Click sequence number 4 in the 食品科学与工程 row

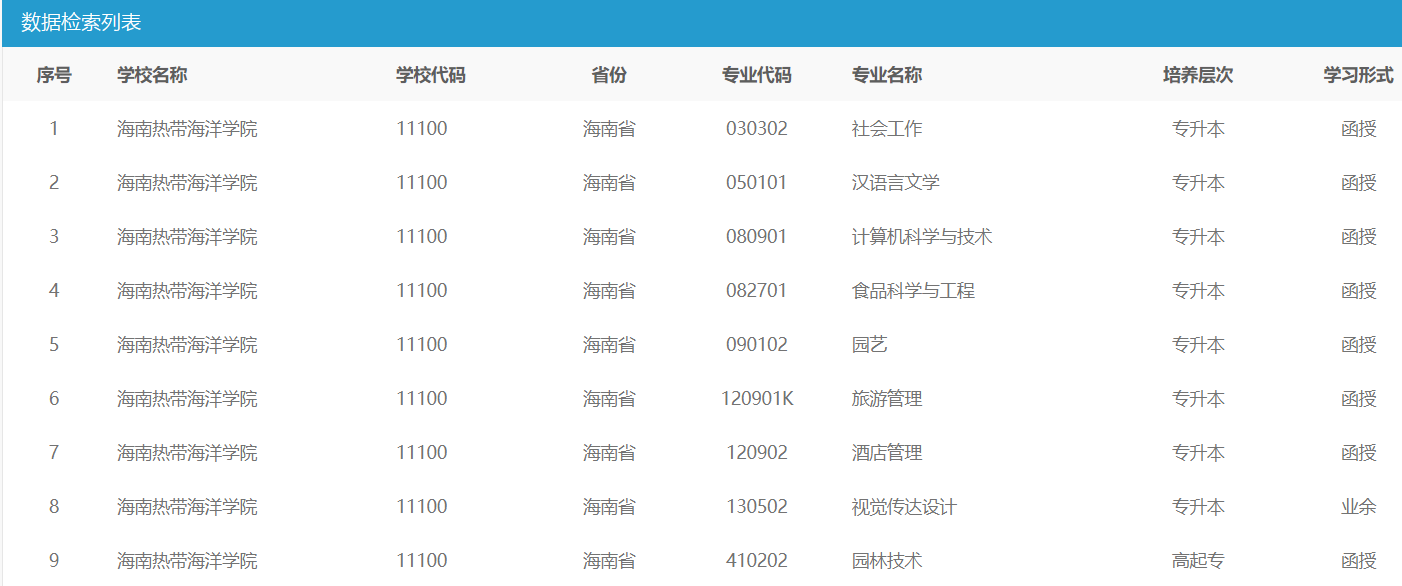[x=54, y=291]
